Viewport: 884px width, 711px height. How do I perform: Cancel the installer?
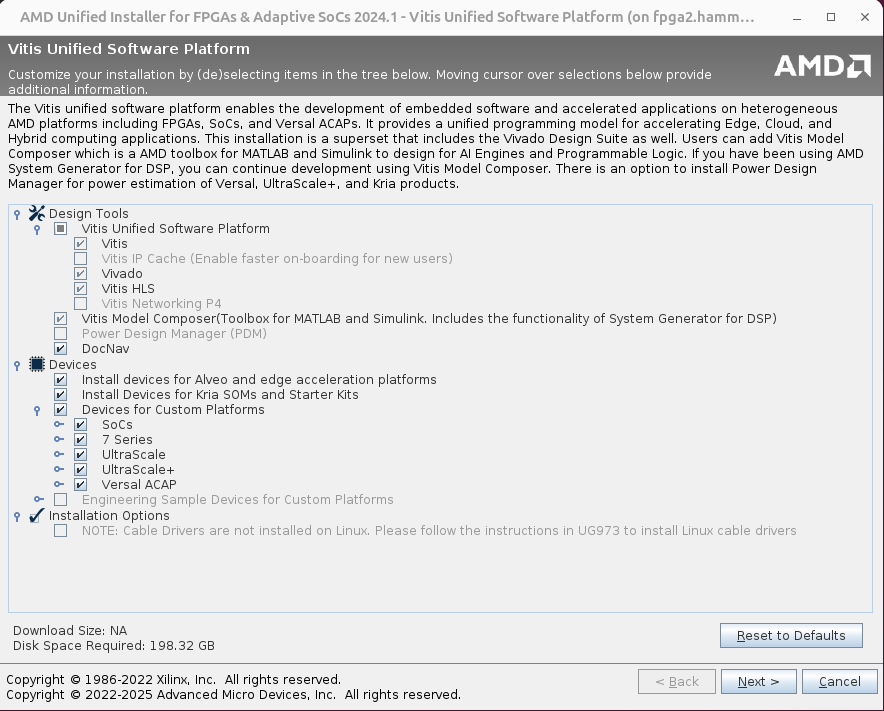click(840, 682)
